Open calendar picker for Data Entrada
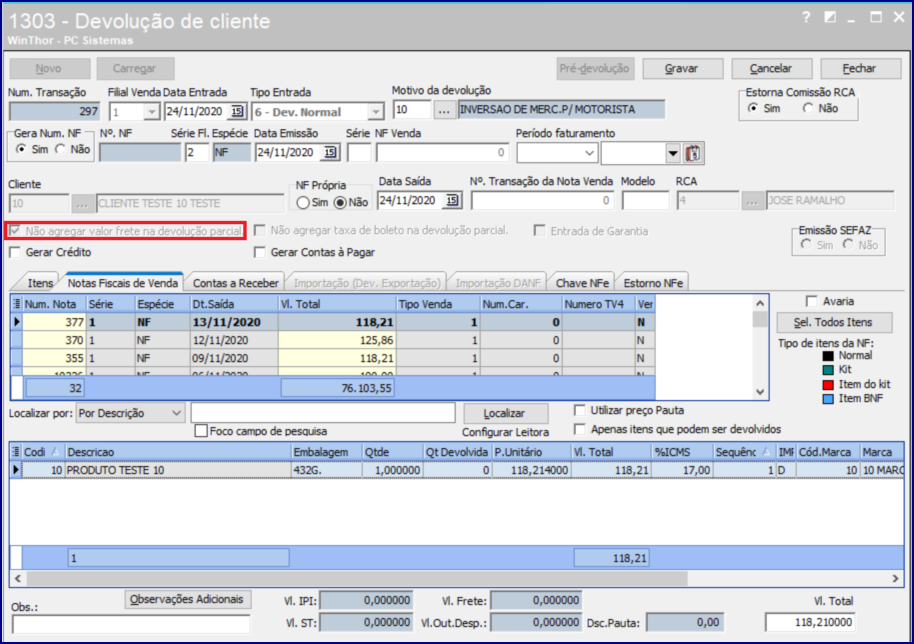Image resolution: width=914 pixels, height=644 pixels. coord(237,111)
